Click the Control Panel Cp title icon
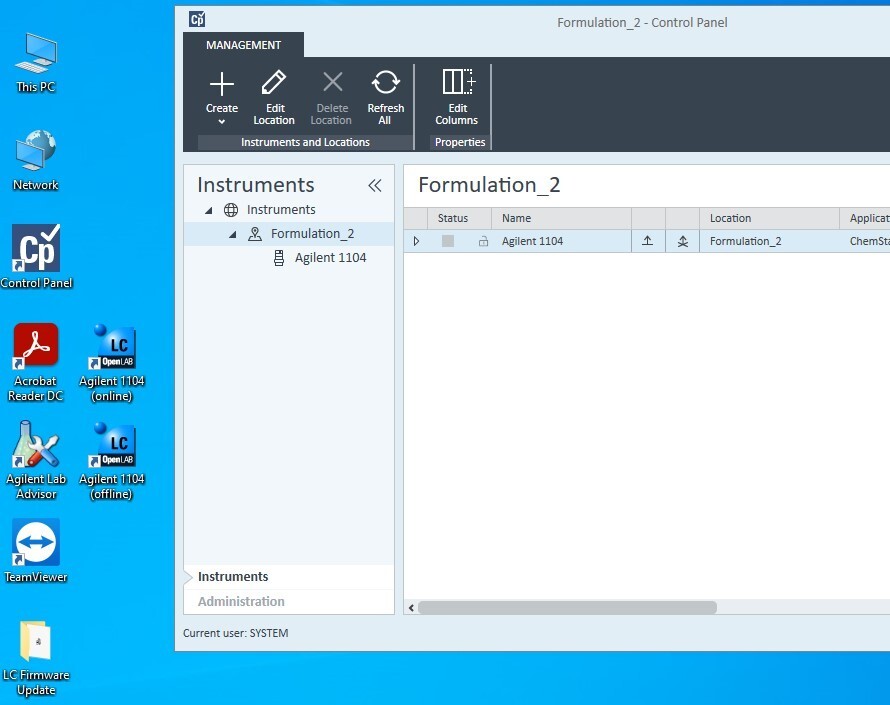 [197, 20]
